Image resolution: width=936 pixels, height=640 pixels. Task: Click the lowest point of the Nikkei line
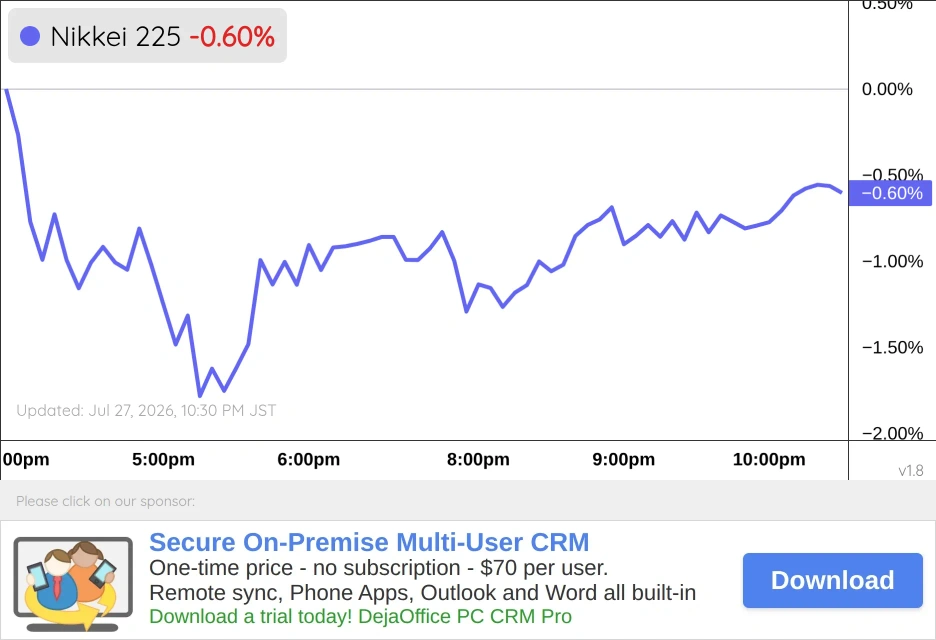tap(199, 395)
